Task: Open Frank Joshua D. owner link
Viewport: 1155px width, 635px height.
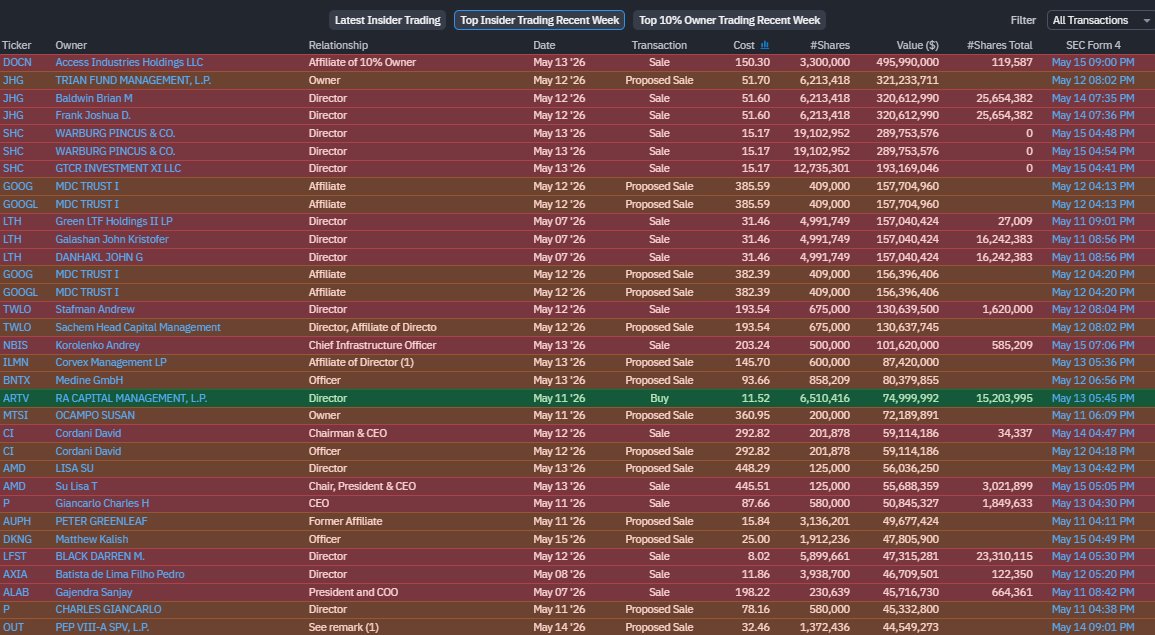Action: click(x=93, y=116)
